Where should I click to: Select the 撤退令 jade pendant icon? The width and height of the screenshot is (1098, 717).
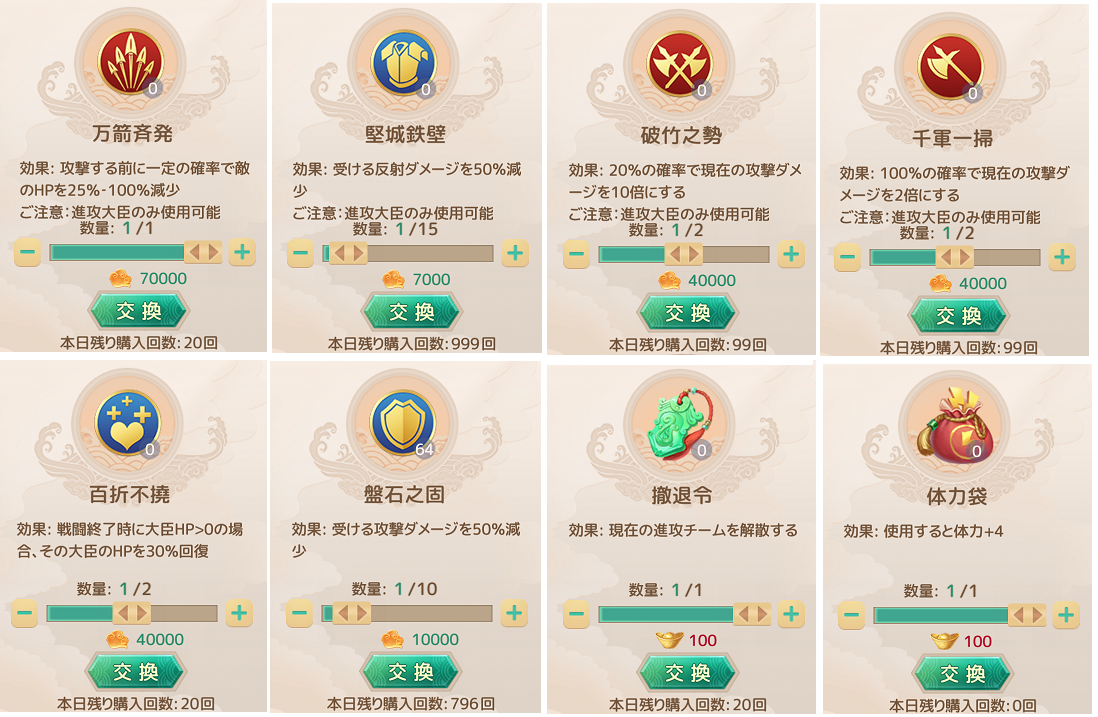click(x=679, y=426)
